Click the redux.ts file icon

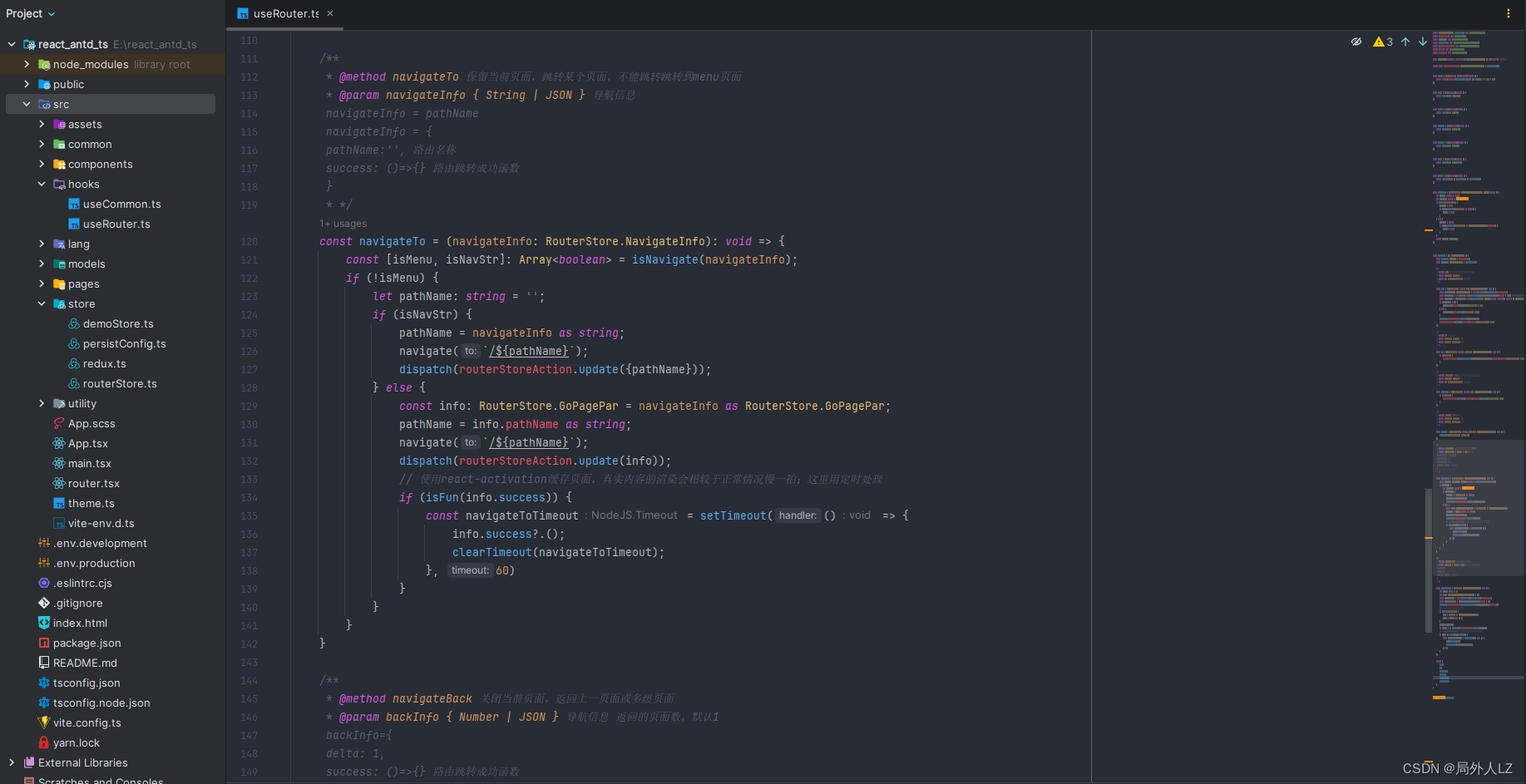(74, 363)
